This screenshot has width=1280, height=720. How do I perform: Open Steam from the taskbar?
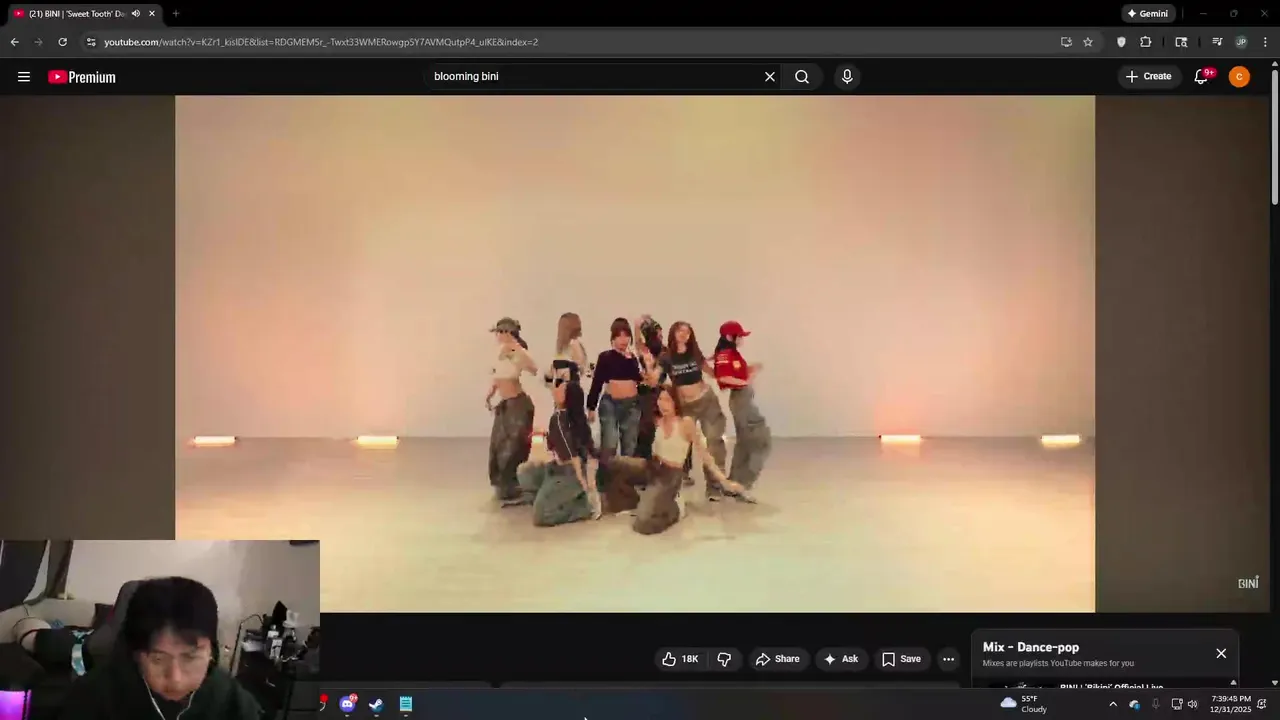pos(376,704)
